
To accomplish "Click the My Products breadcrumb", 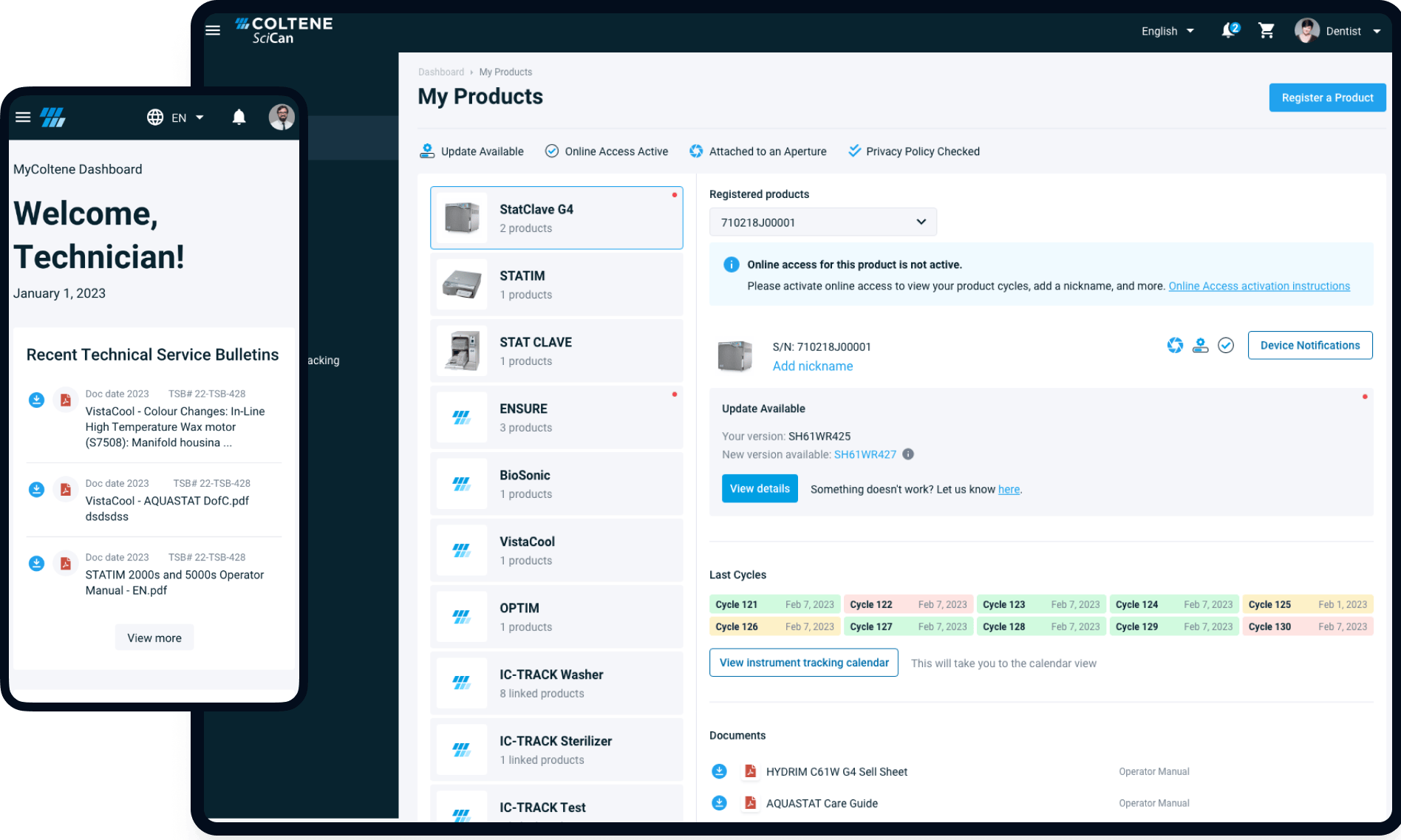I will tap(505, 72).
